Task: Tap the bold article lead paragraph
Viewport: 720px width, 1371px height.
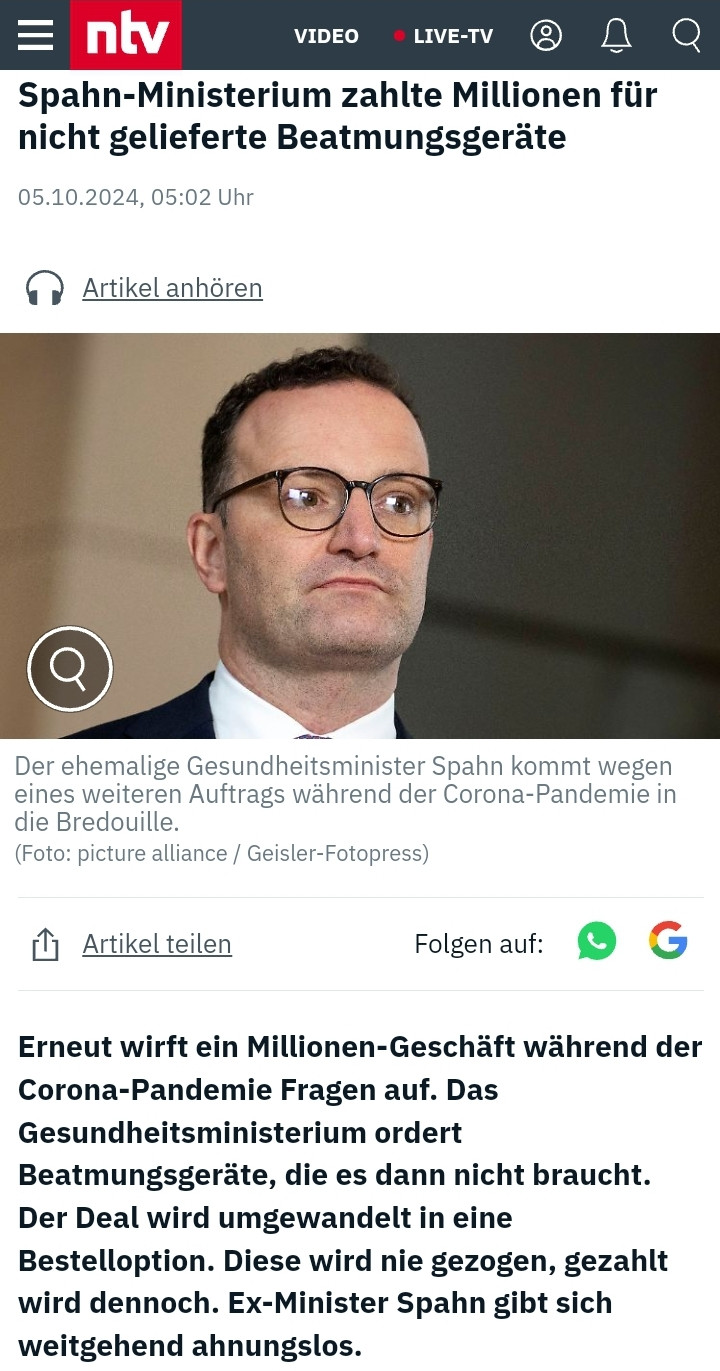Action: (360, 1196)
